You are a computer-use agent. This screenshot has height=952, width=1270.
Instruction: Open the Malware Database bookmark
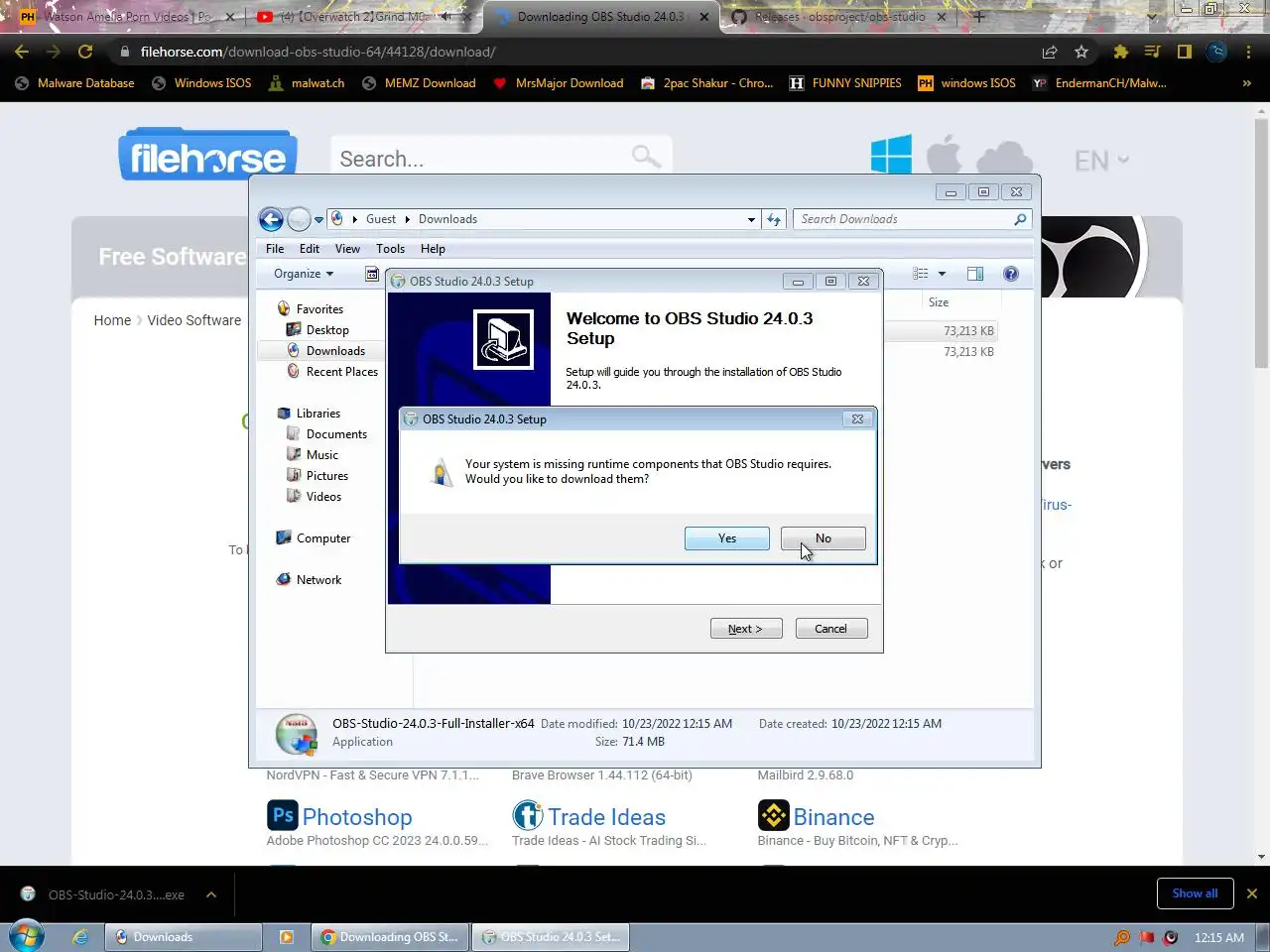coord(75,83)
